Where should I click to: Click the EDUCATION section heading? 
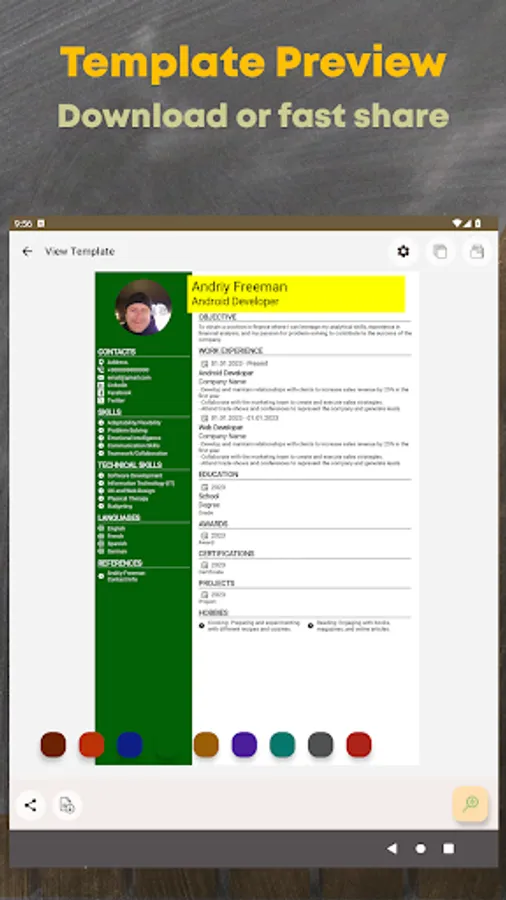click(218, 475)
